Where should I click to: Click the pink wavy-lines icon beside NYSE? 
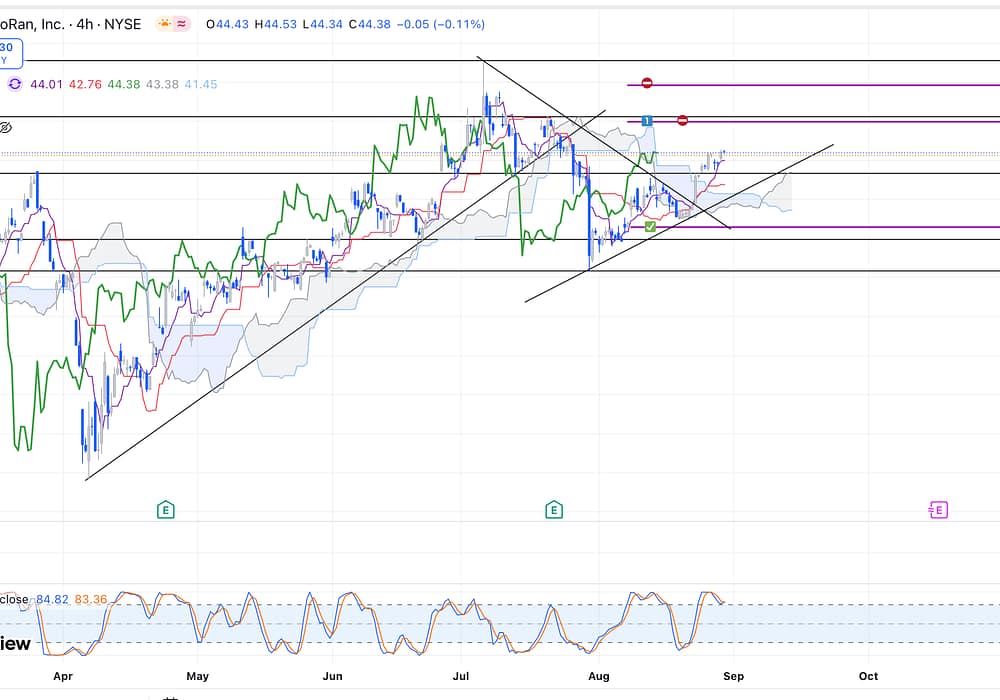click(184, 23)
